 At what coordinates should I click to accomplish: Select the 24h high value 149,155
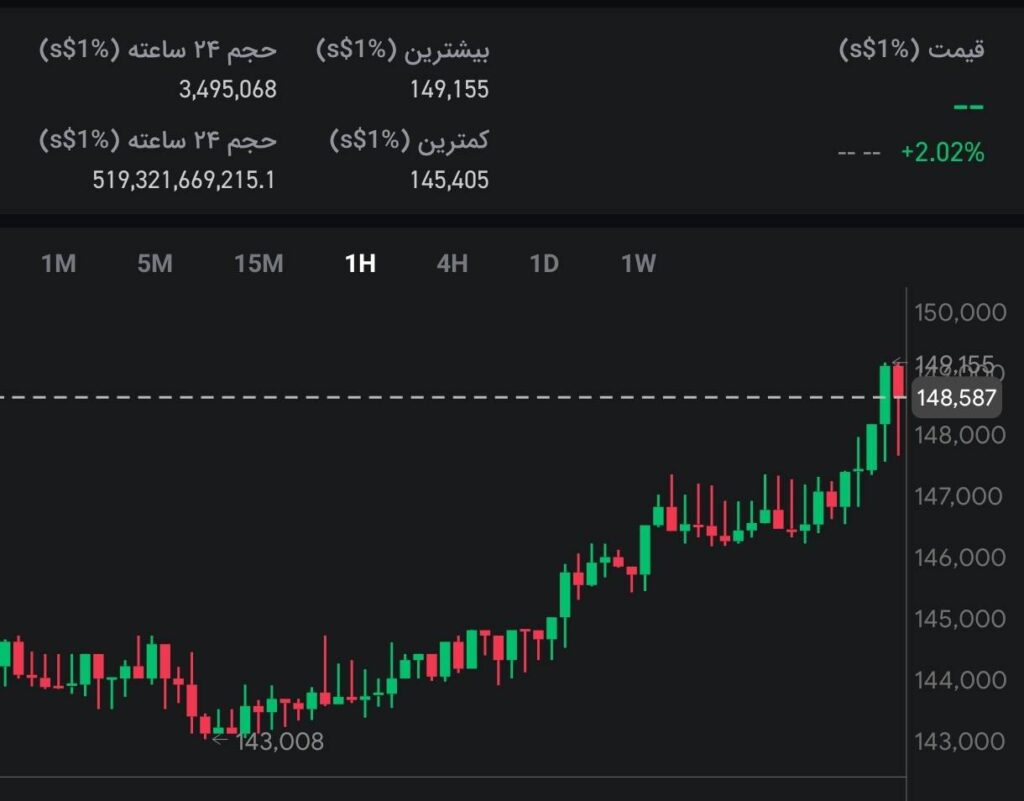[x=450, y=89]
